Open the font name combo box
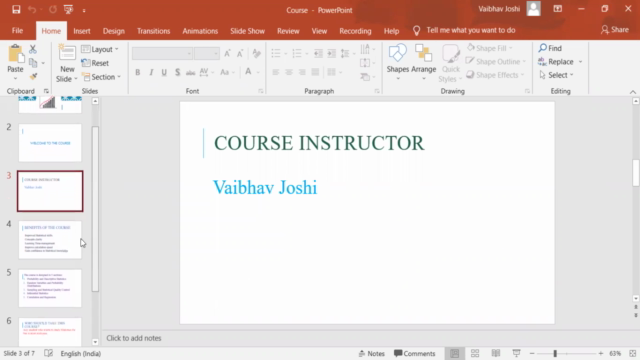Image resolution: width=640 pixels, height=360 pixels. (162, 53)
